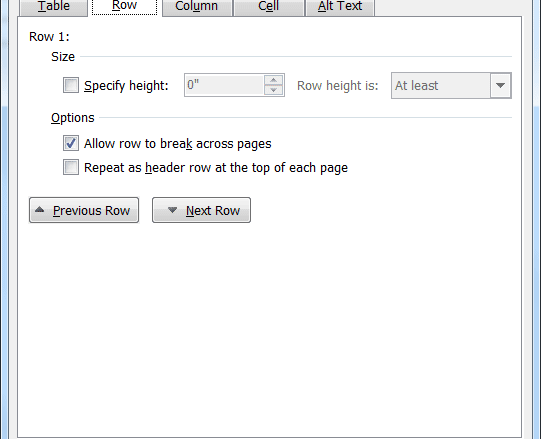This screenshot has height=439, width=541.
Task: Click the down triangle icon on Next Row
Action: click(x=172, y=209)
